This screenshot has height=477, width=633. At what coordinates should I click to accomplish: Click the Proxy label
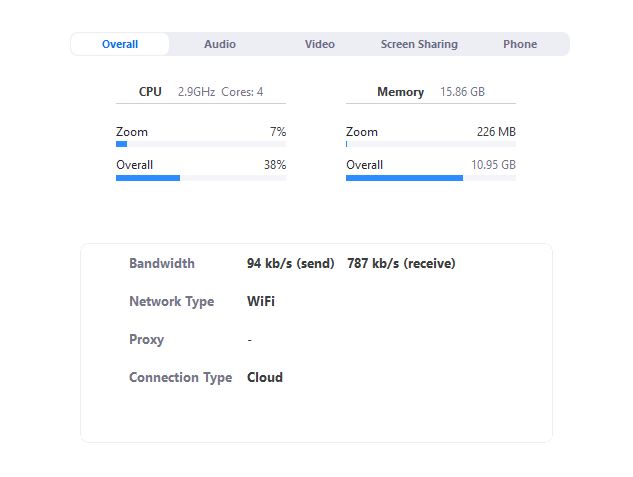(147, 340)
